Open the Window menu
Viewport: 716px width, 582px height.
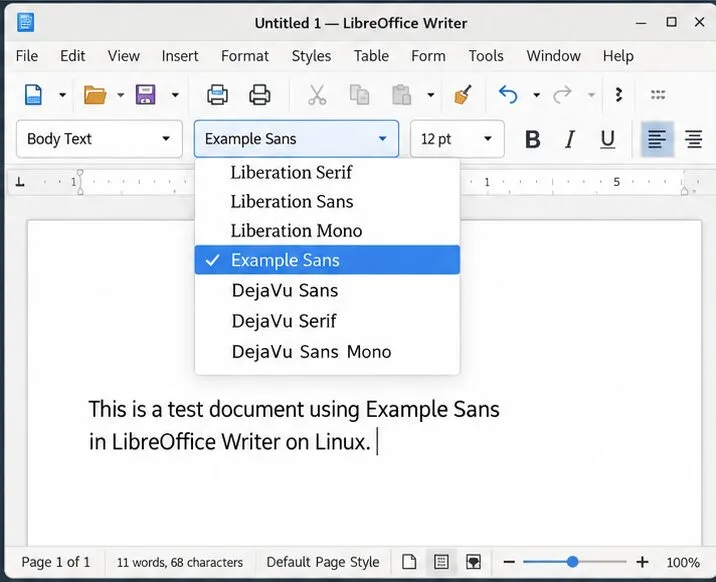click(x=553, y=56)
